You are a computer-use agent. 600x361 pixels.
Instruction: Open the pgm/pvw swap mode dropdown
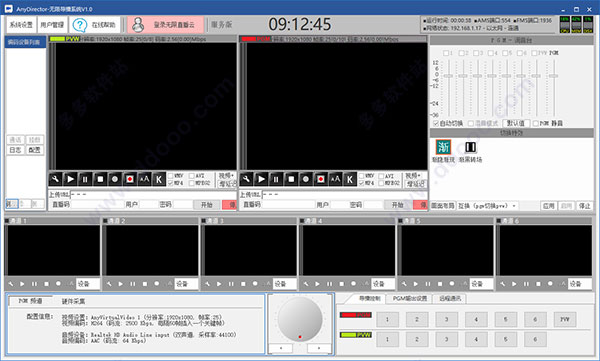click(x=488, y=206)
